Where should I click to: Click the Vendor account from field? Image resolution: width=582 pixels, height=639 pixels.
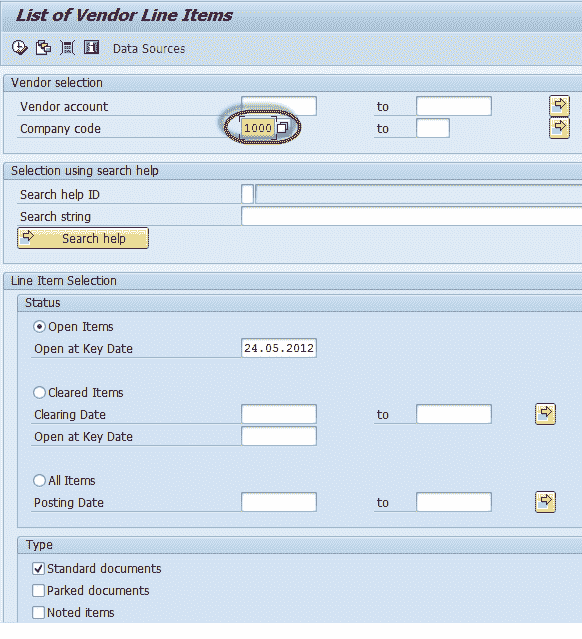[x=279, y=106]
